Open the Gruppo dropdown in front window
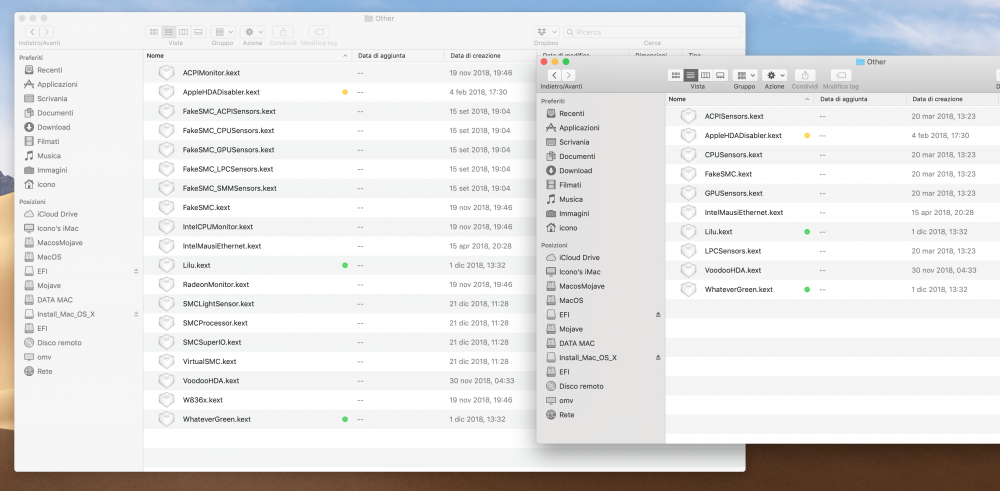The width and height of the screenshot is (1000, 491). pos(744,75)
